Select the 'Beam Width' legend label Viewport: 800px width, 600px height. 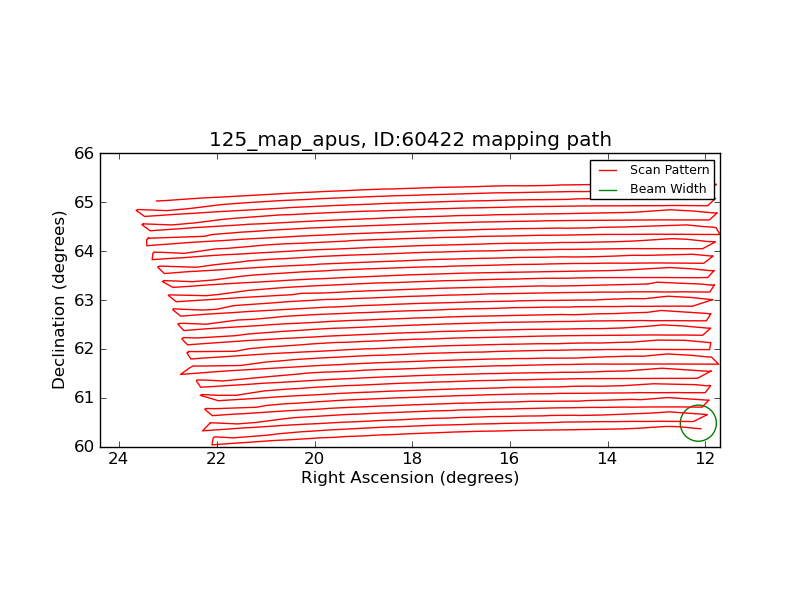click(668, 189)
